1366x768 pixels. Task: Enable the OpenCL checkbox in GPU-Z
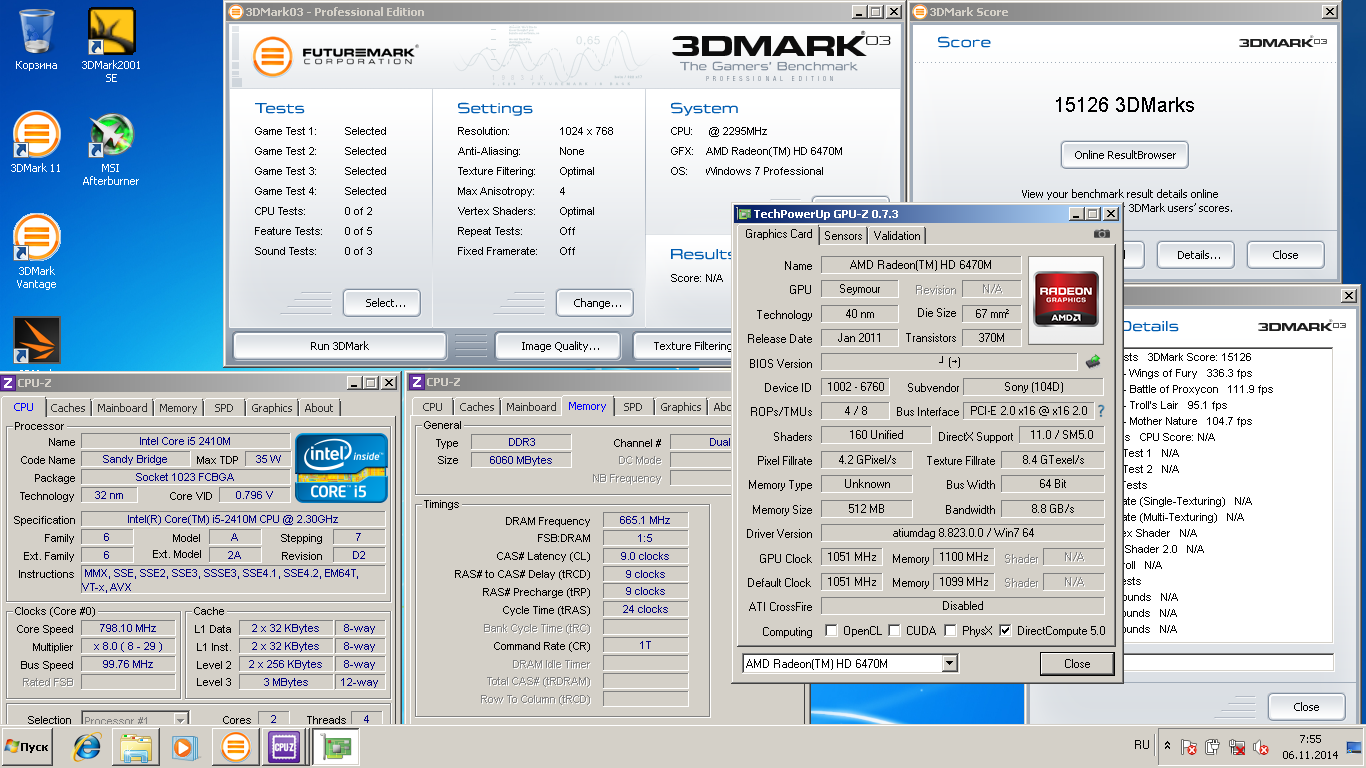[831, 631]
